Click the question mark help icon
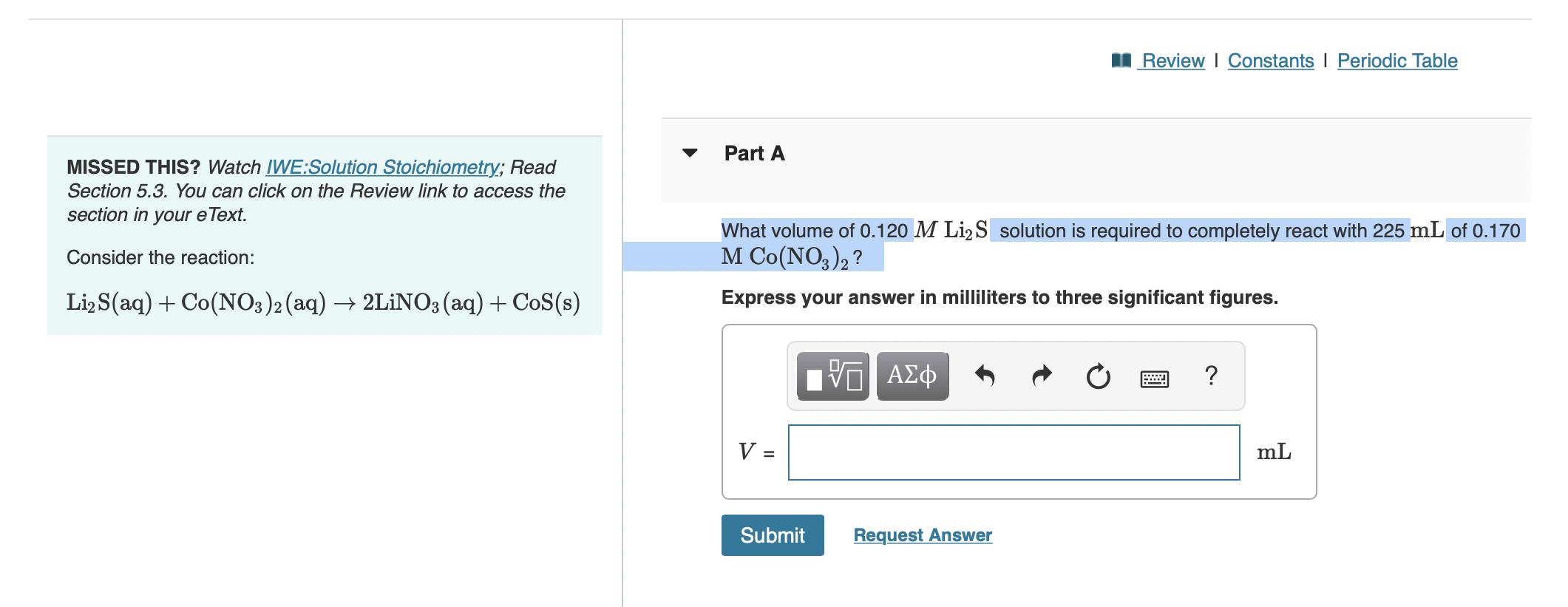 coord(1212,376)
